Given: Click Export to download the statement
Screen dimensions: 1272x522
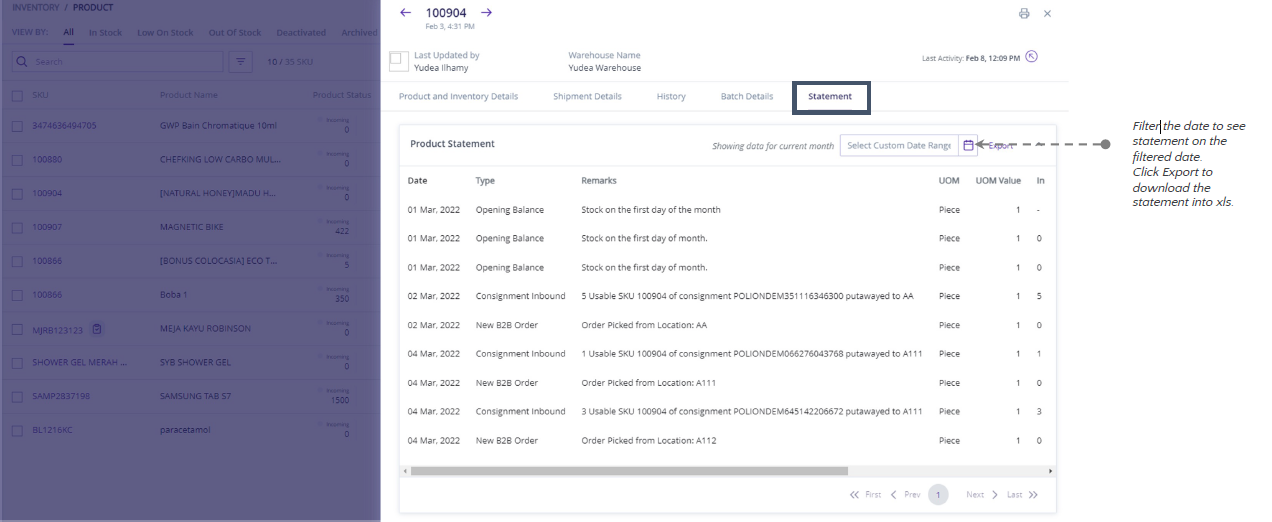Looking at the screenshot, I should pos(1000,146).
